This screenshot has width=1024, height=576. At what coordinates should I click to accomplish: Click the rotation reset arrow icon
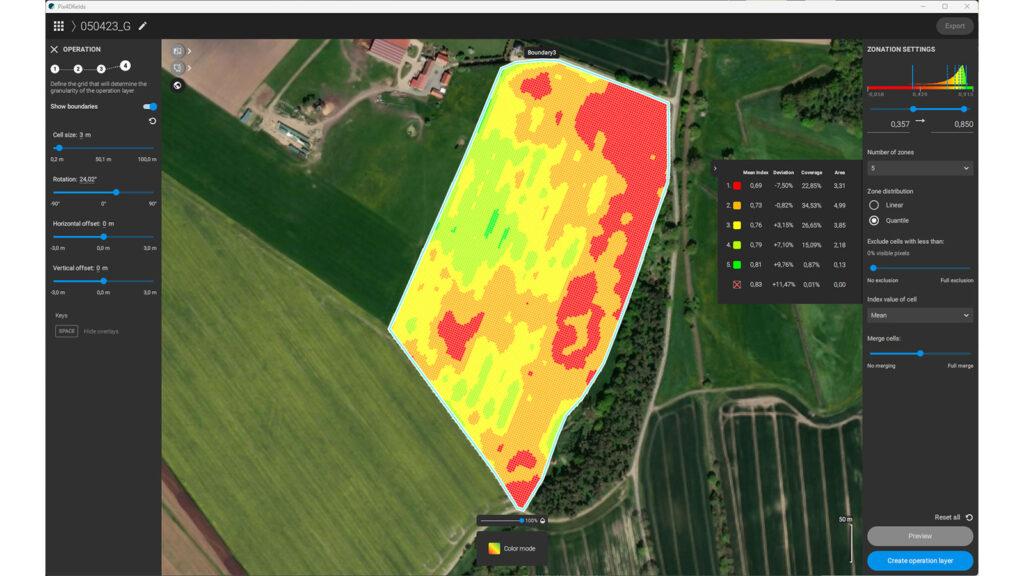click(150, 120)
